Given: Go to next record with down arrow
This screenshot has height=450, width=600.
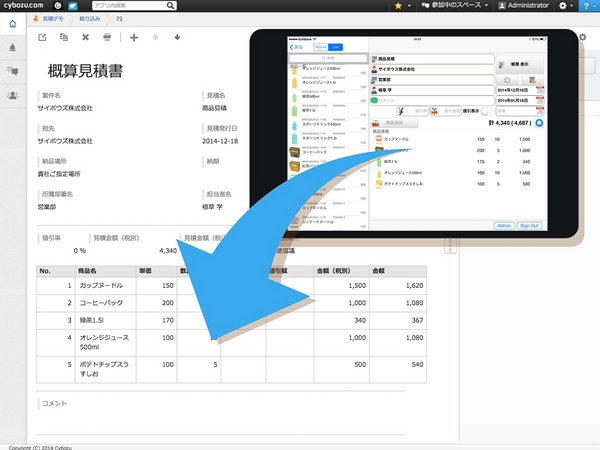Looking at the screenshot, I should pyautogui.click(x=177, y=38).
